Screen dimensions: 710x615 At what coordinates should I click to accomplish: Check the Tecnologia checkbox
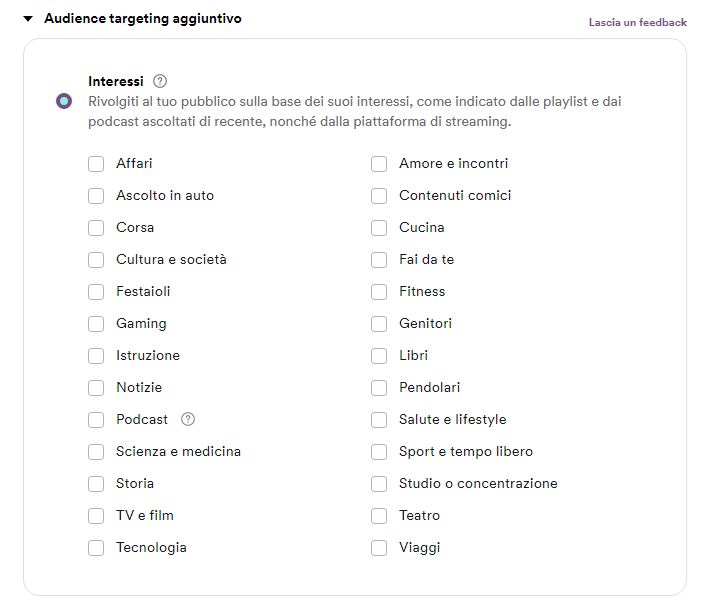pos(96,548)
